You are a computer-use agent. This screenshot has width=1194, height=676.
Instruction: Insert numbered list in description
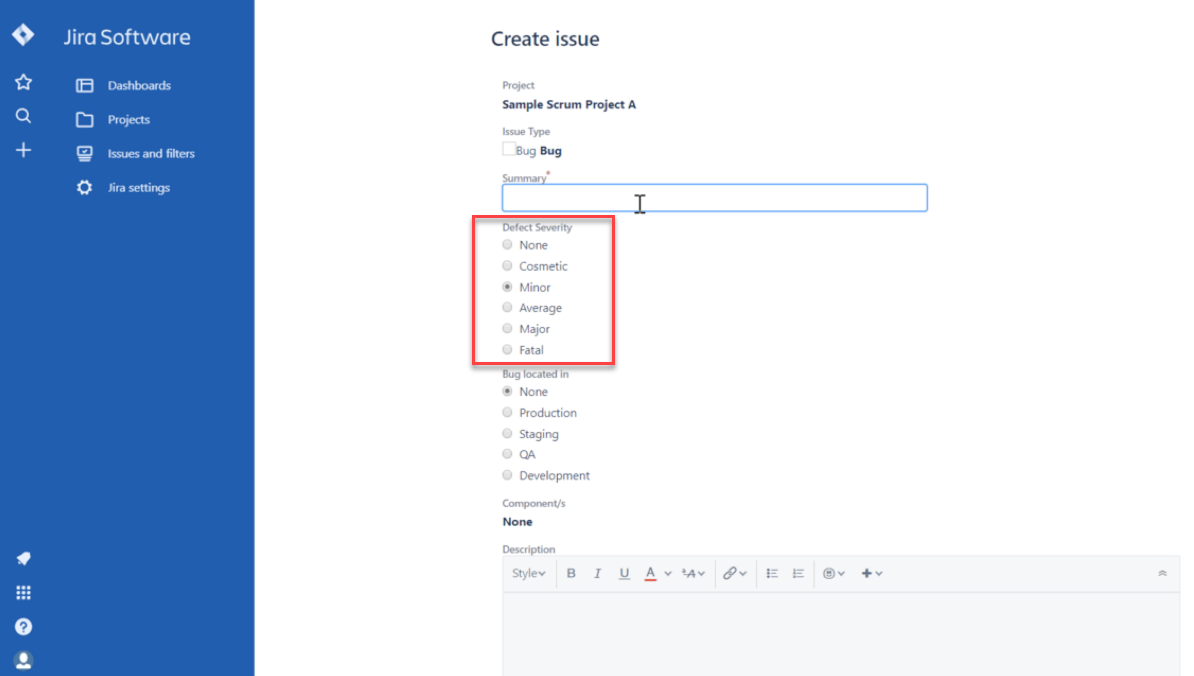[798, 573]
